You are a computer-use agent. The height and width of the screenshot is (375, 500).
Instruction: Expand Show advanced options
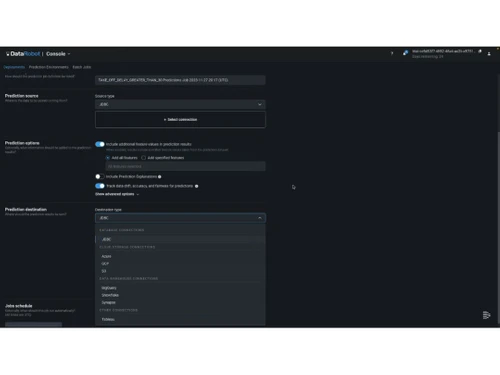[x=117, y=194]
